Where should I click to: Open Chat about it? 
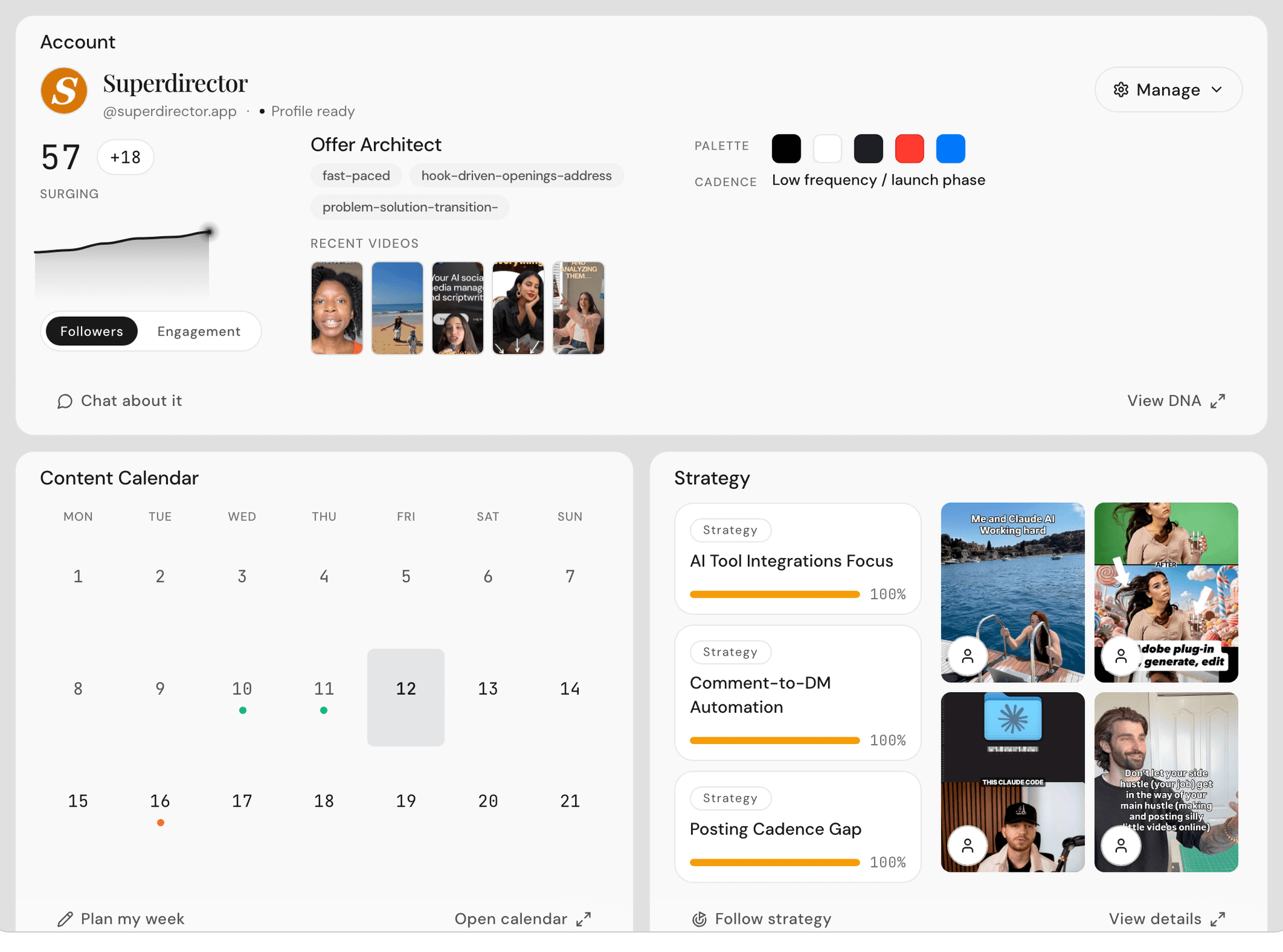coord(119,401)
